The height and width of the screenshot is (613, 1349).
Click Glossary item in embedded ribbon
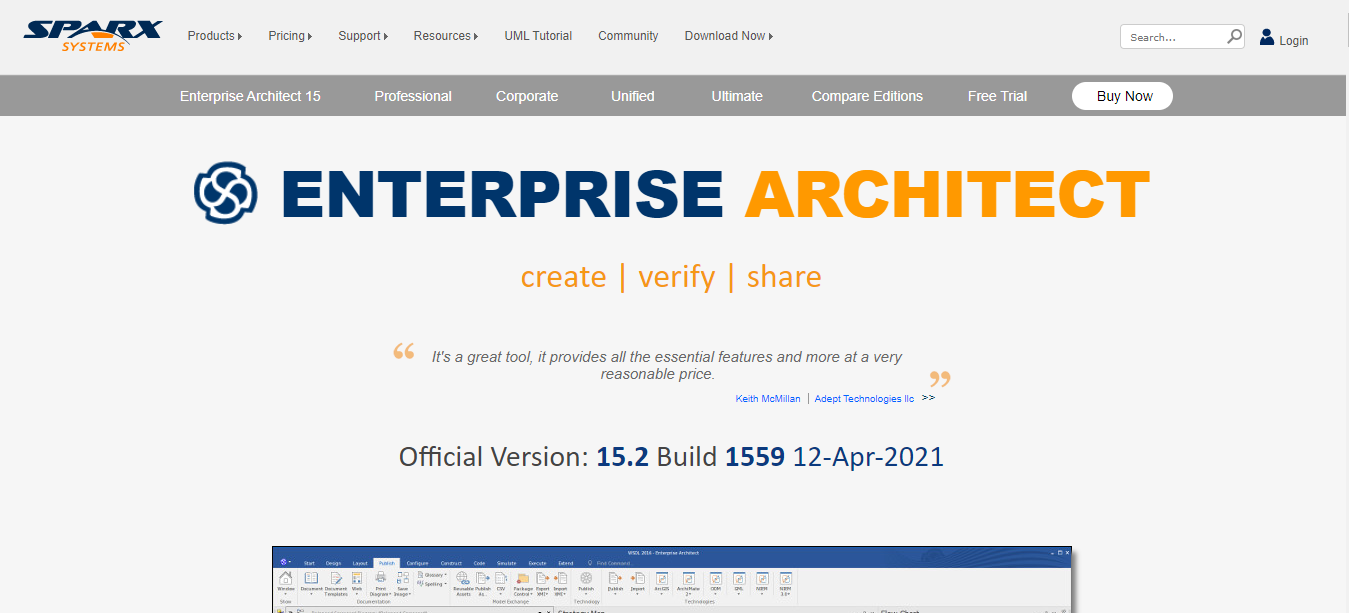pos(431,575)
